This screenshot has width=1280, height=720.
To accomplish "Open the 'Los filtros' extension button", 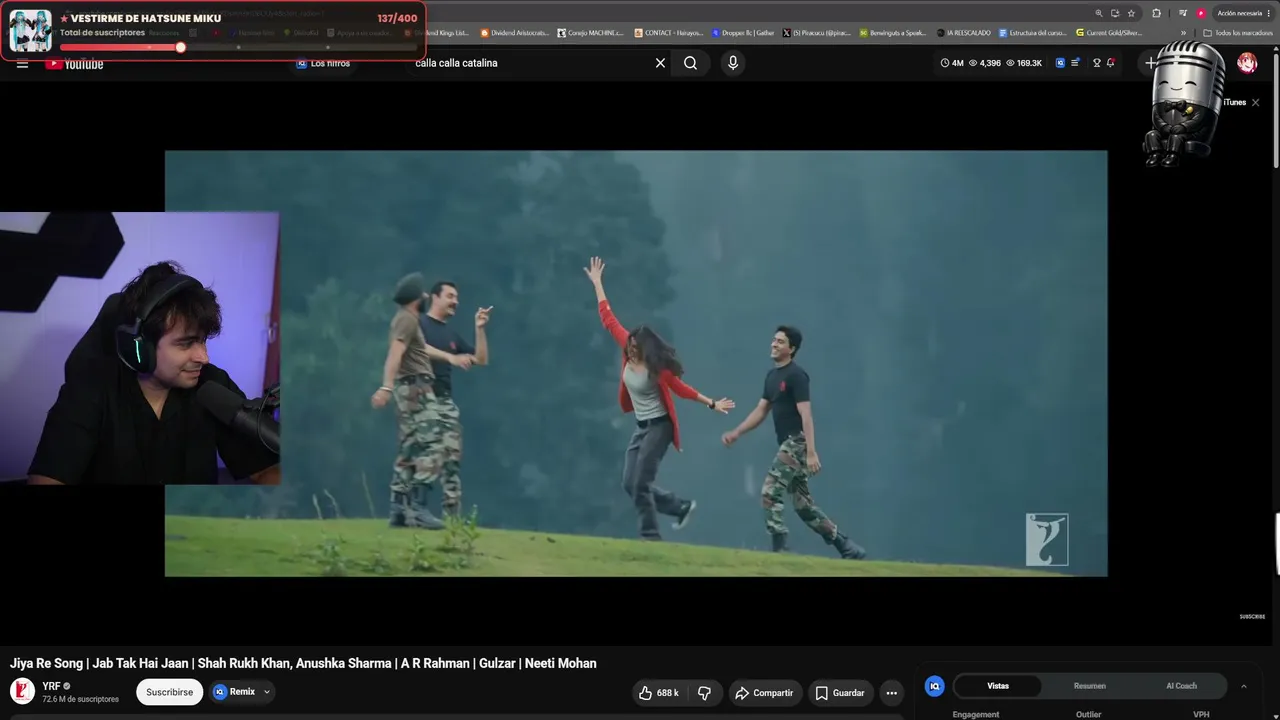I will coord(323,63).
